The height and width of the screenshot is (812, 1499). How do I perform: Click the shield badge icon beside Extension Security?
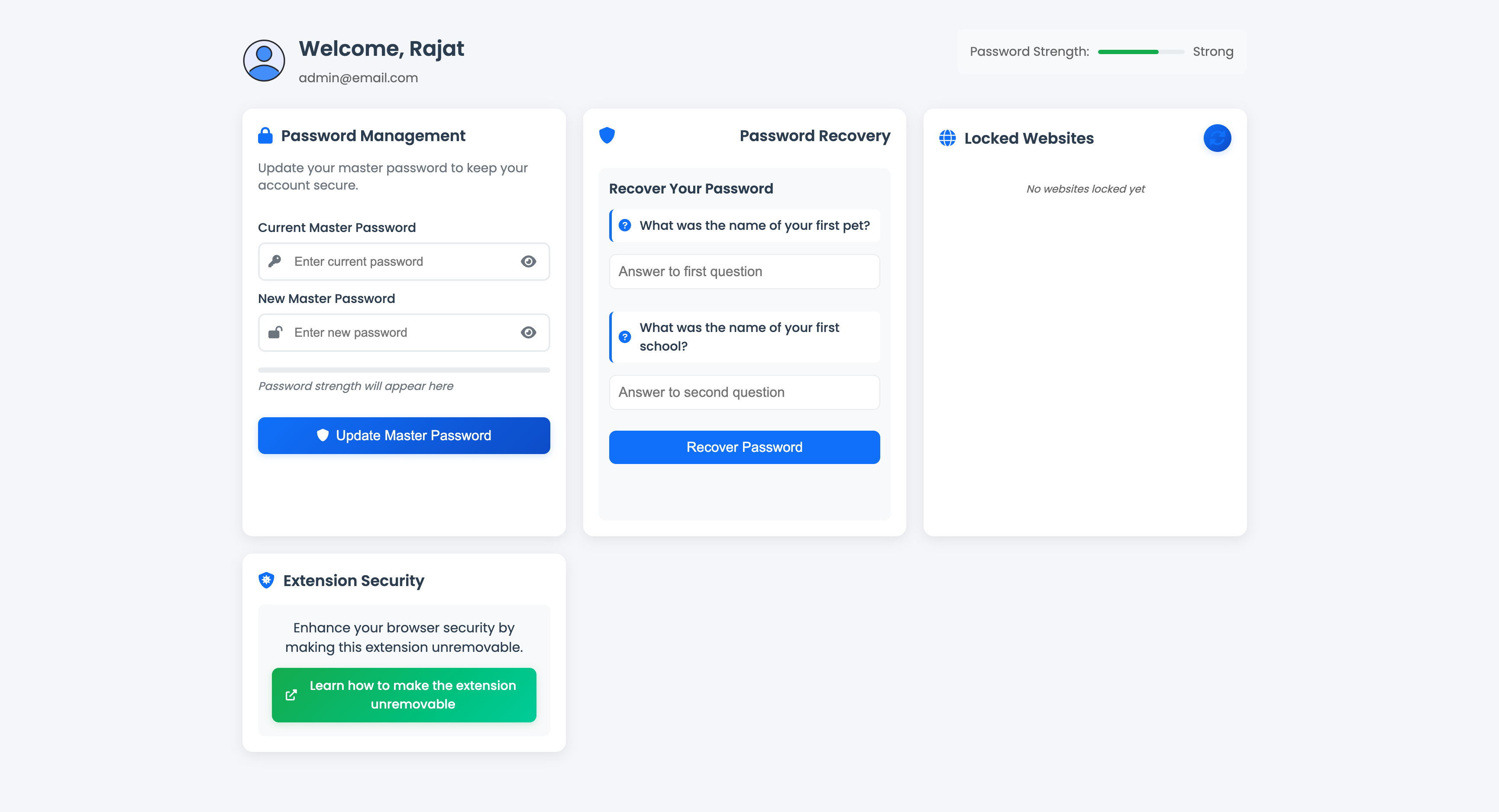coord(265,580)
